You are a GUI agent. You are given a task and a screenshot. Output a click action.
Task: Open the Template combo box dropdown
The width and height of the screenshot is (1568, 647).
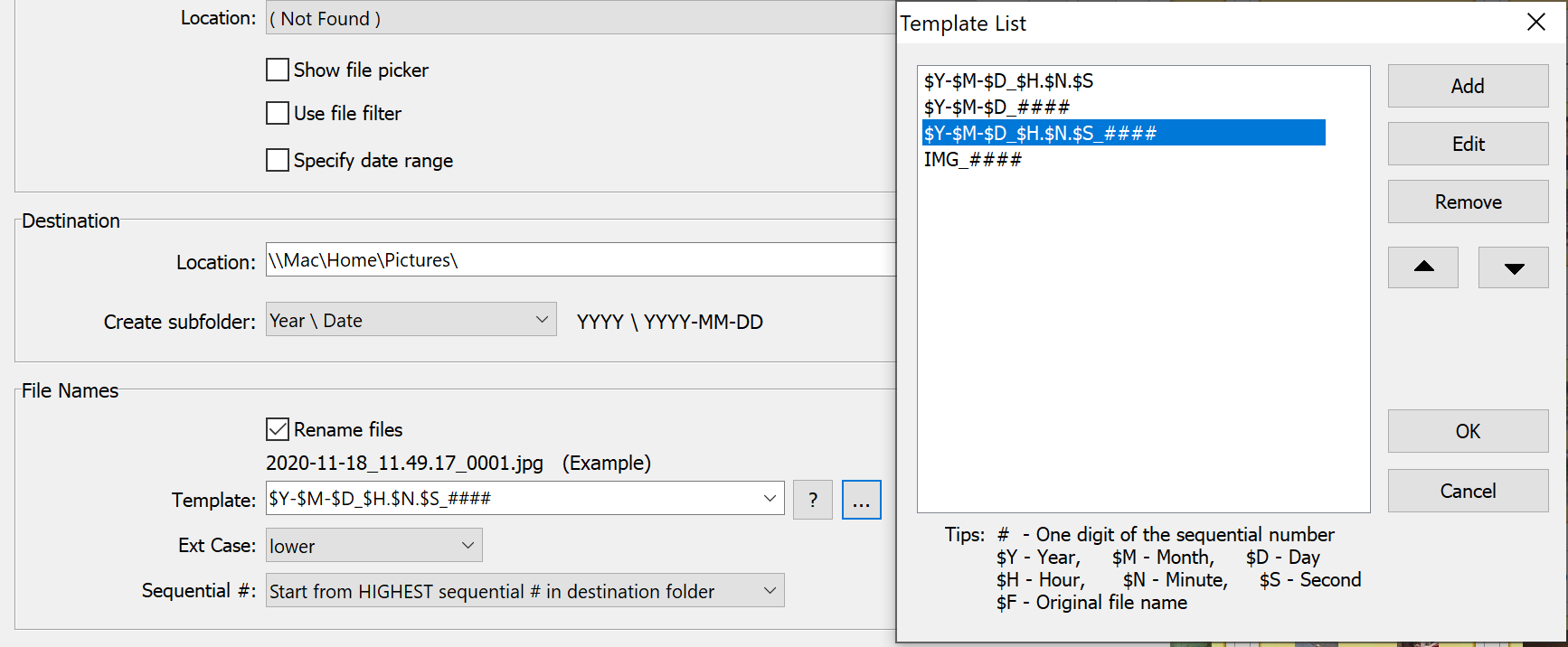(769, 498)
